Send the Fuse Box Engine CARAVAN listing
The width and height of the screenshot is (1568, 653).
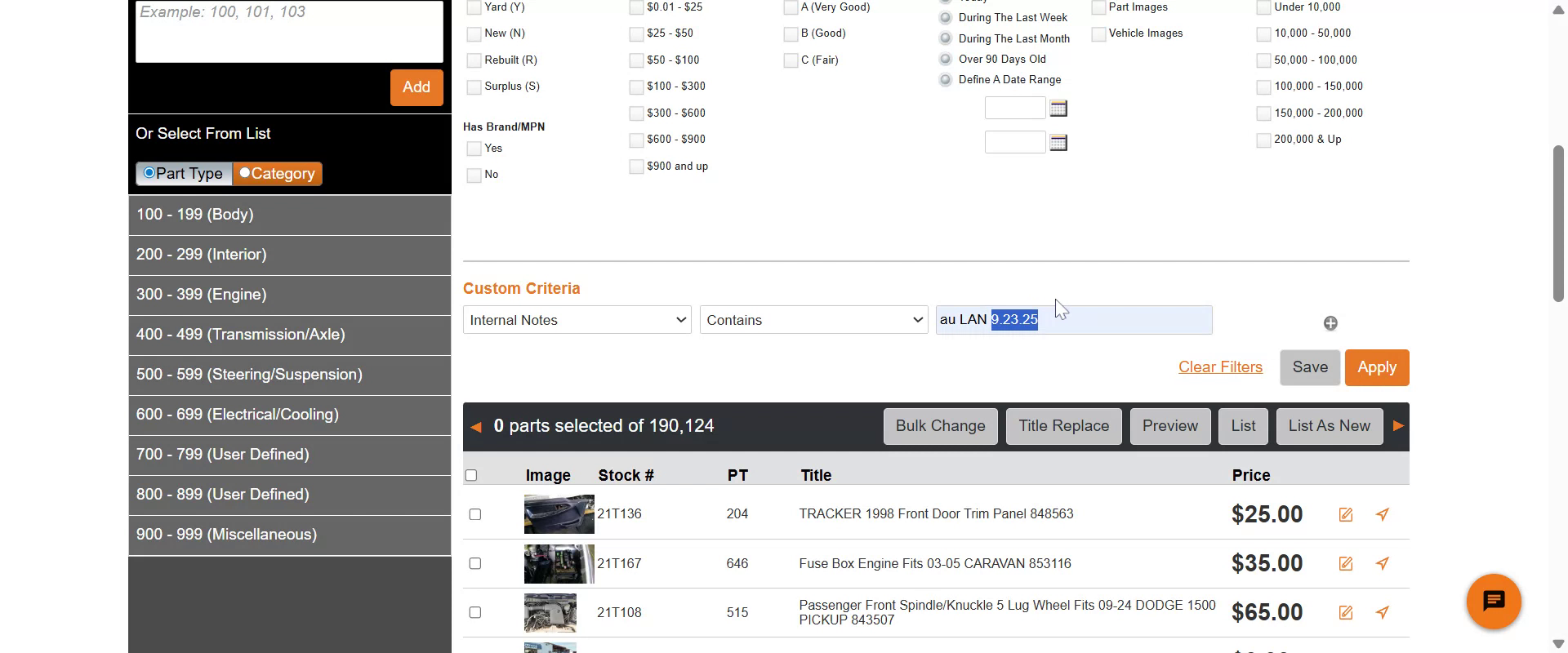pos(1382,563)
